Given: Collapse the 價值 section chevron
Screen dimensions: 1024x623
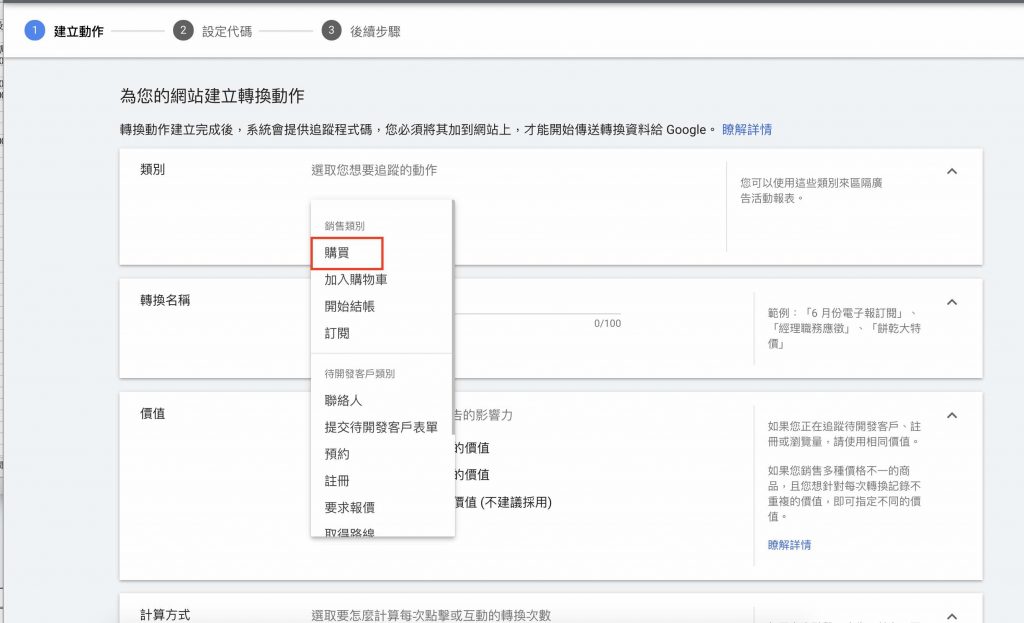Looking at the screenshot, I should pos(951,415).
